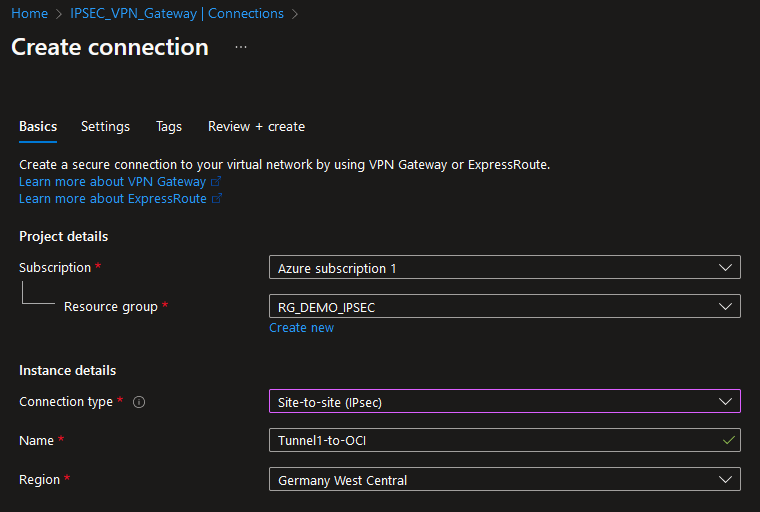
Task: Click the Connection type info icon
Action: point(139,402)
